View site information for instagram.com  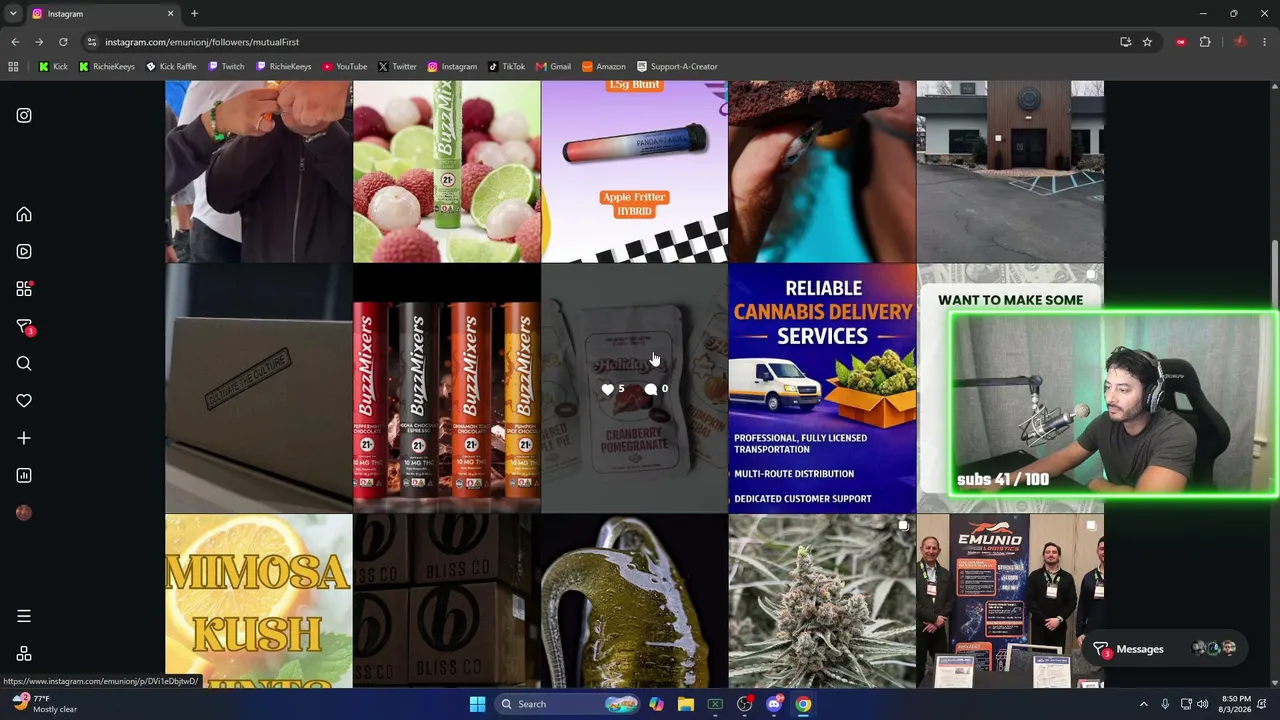pyautogui.click(x=91, y=42)
